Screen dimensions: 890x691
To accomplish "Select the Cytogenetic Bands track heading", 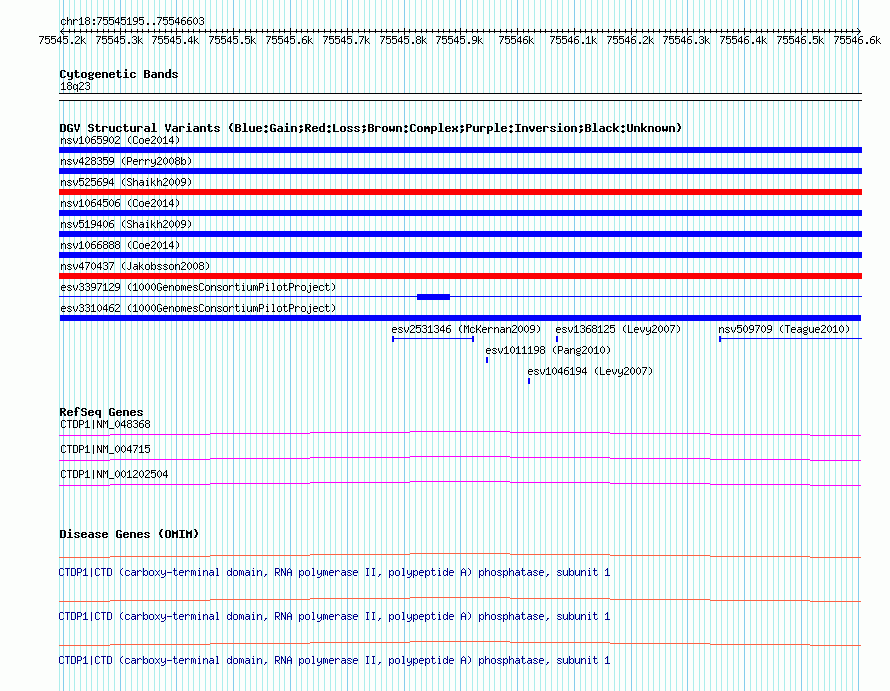I will 119,74.
